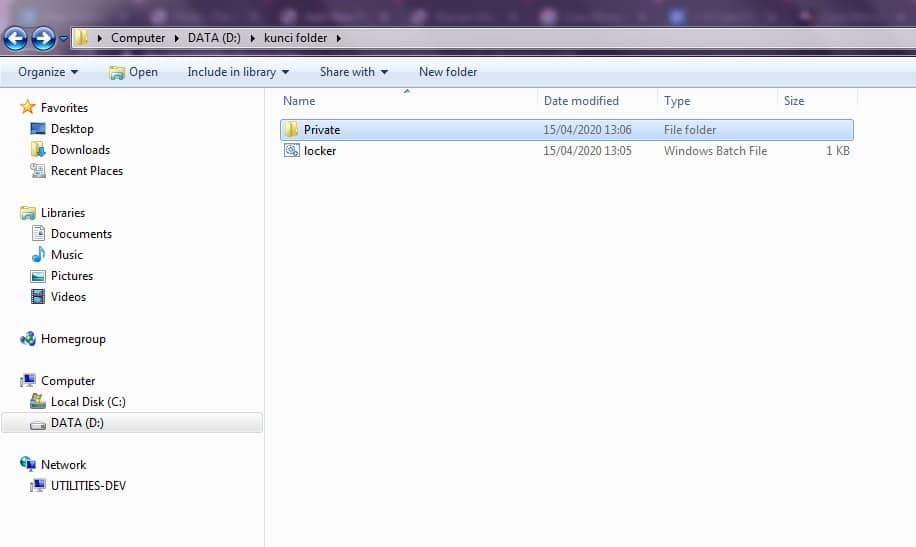916x547 pixels.
Task: Open Network in the navigation pane
Action: (64, 465)
